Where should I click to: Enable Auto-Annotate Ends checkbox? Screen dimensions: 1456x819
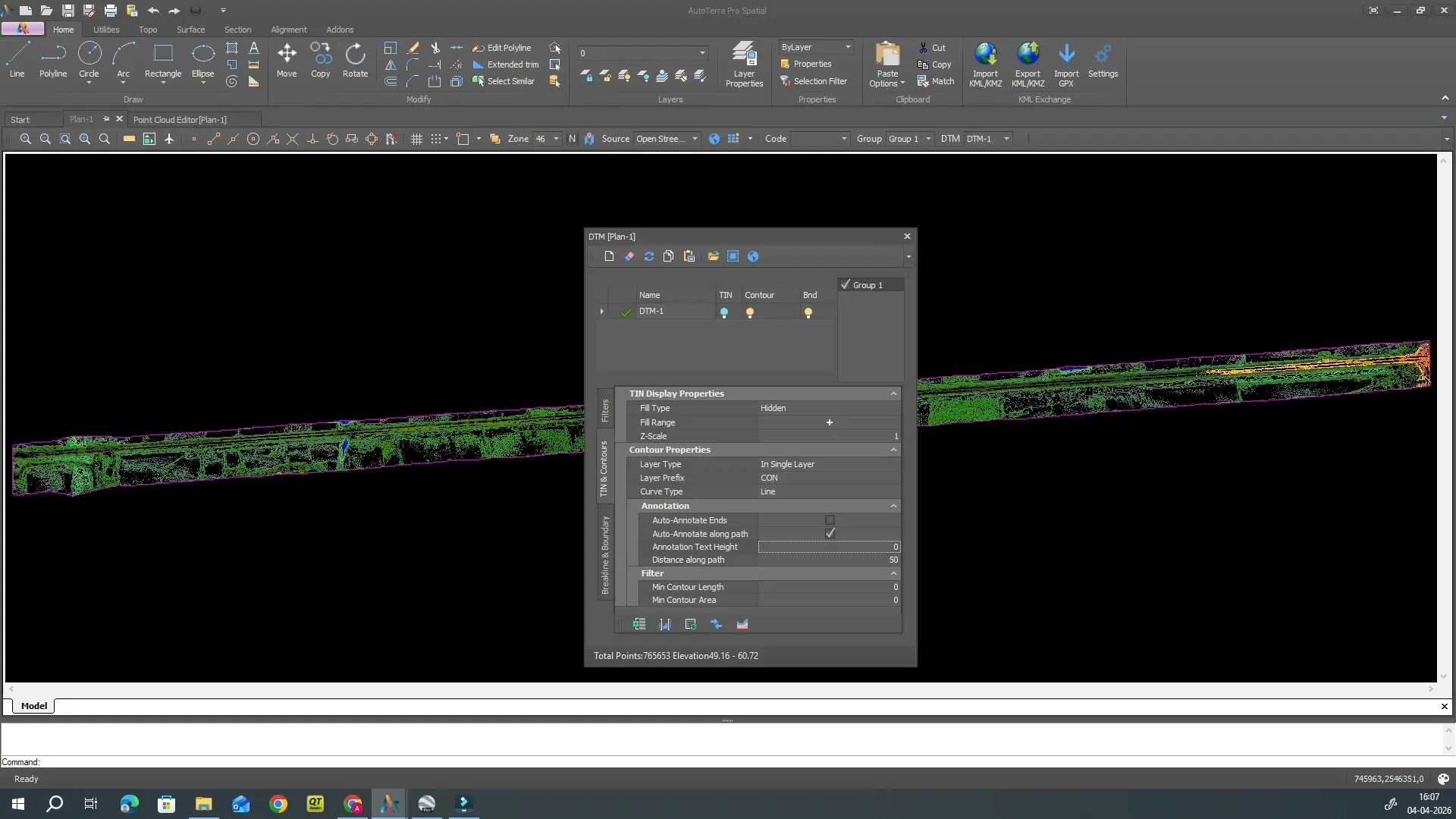coord(830,520)
